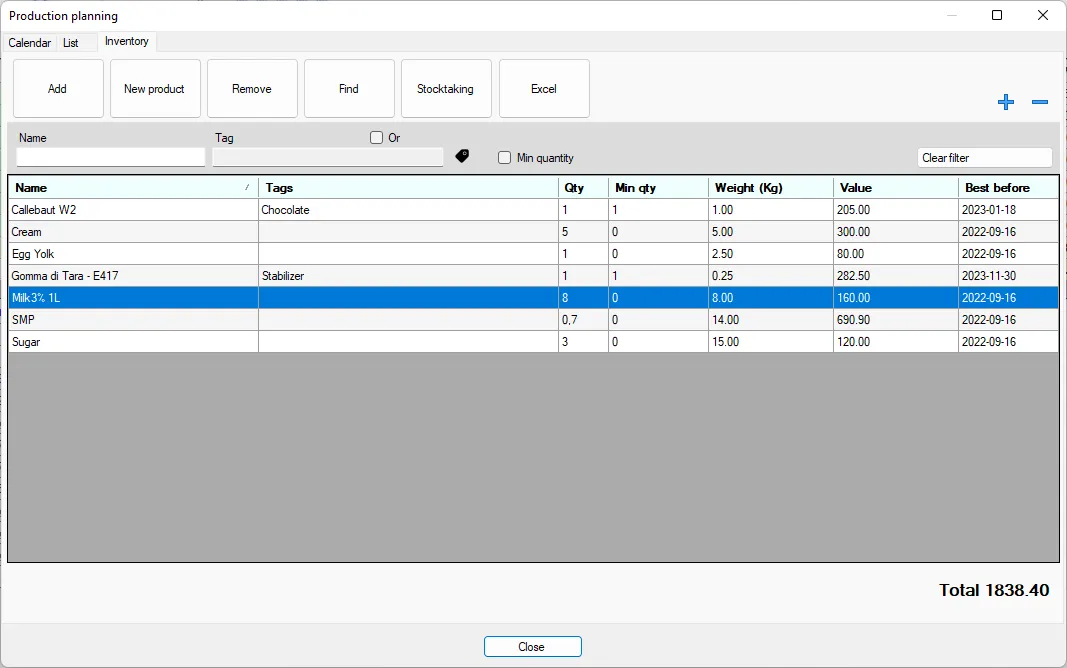Click the 690.90 value cell

click(x=896, y=320)
